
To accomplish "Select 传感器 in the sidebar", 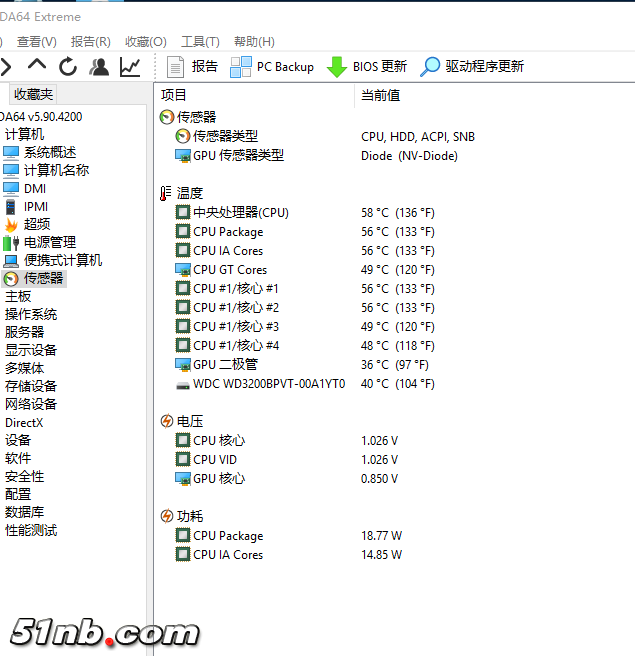I will 33,279.
